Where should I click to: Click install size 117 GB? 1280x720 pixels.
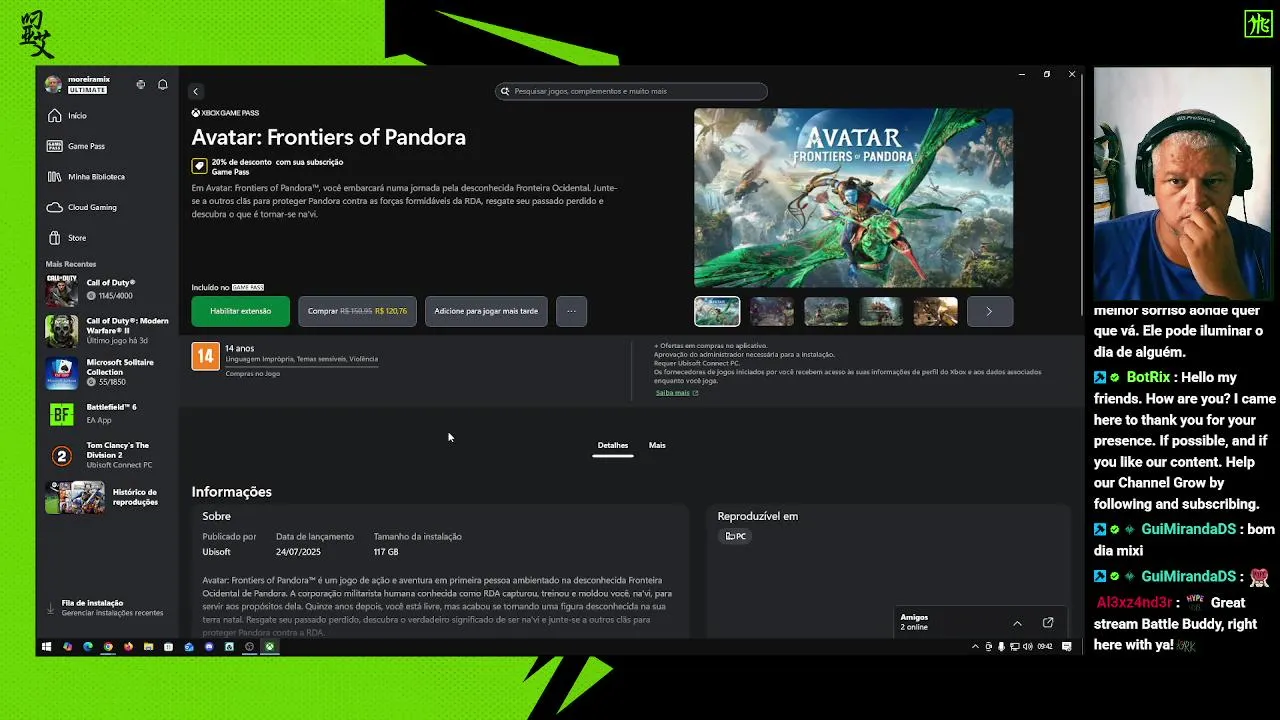pos(386,552)
